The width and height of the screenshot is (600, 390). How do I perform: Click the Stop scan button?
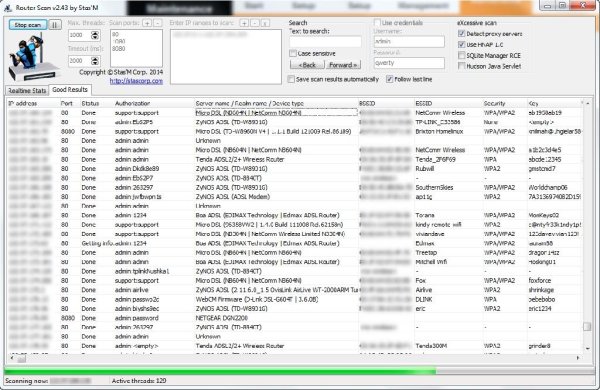pos(28,25)
